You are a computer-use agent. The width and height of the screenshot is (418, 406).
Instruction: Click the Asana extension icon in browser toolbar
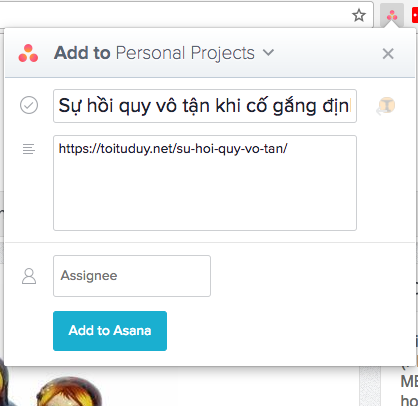pyautogui.click(x=392, y=15)
